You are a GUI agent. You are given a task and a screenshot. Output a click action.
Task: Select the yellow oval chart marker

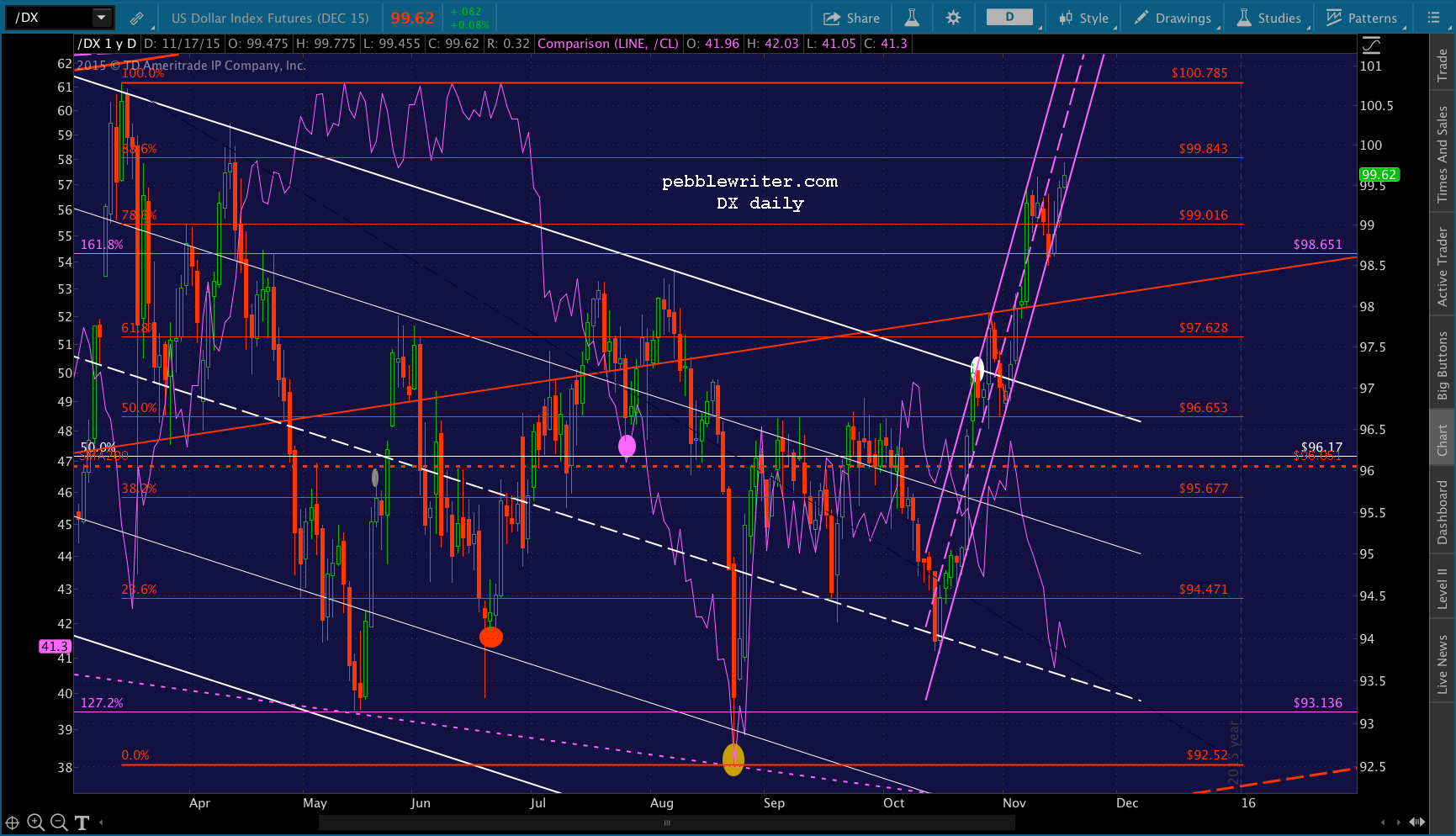point(733,759)
